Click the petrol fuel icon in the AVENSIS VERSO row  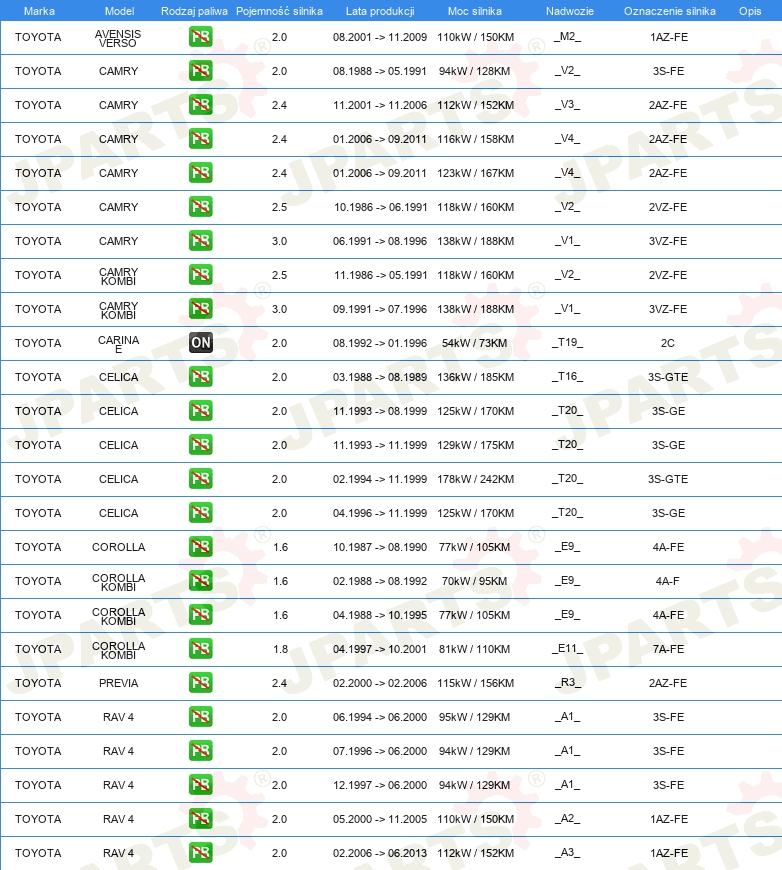[x=200, y=37]
